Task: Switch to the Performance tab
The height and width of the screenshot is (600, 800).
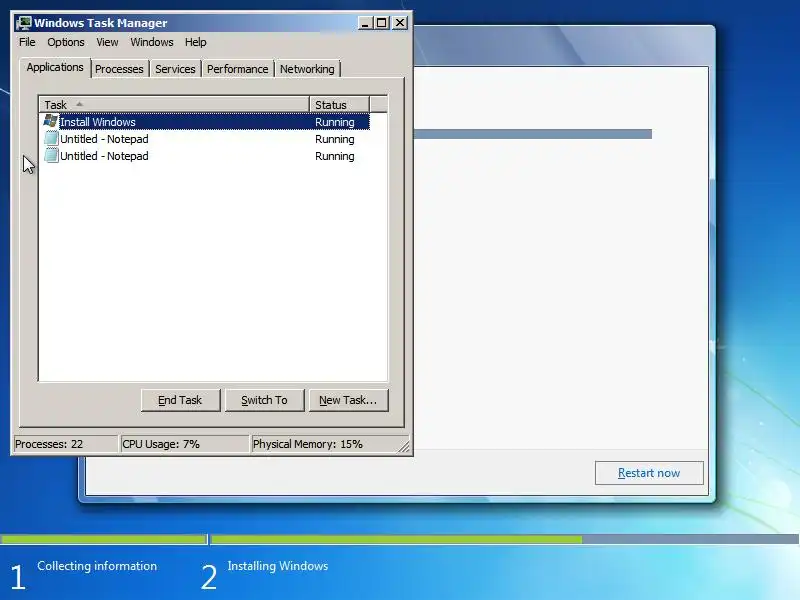Action: pyautogui.click(x=238, y=69)
